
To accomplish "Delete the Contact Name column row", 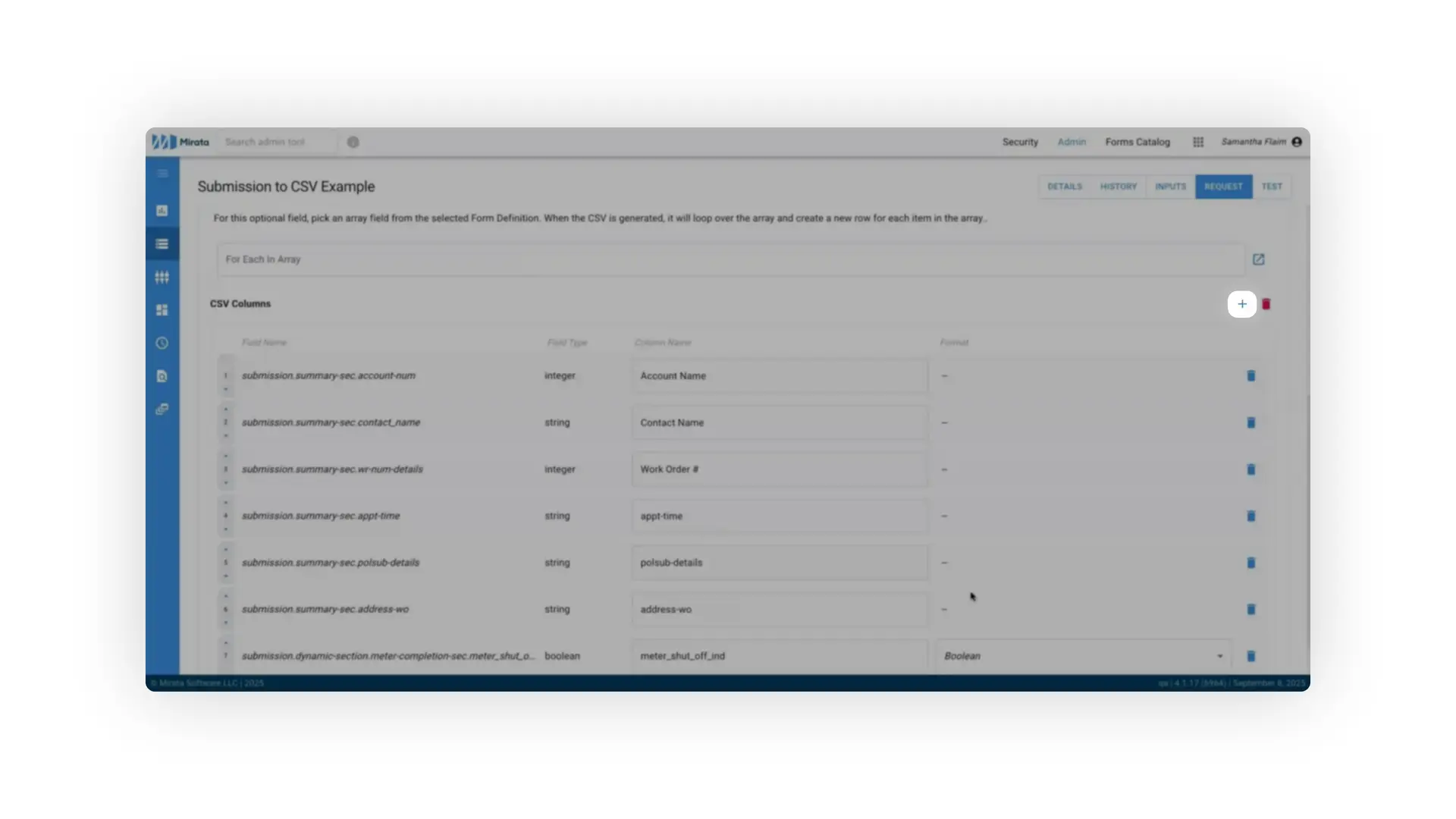I will tap(1251, 422).
